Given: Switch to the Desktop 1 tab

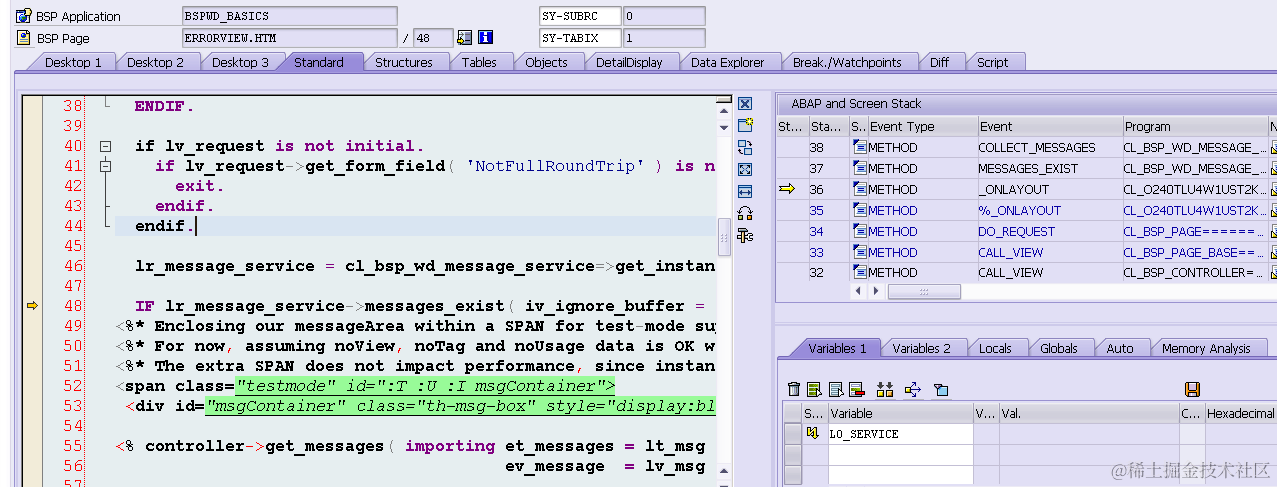Looking at the screenshot, I should pyautogui.click(x=73, y=62).
